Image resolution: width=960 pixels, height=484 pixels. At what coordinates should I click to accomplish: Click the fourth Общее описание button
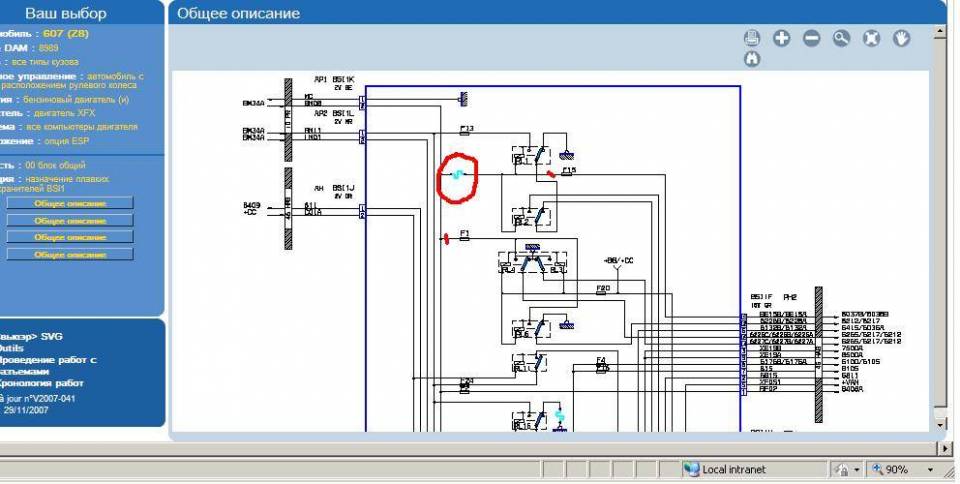pos(70,254)
